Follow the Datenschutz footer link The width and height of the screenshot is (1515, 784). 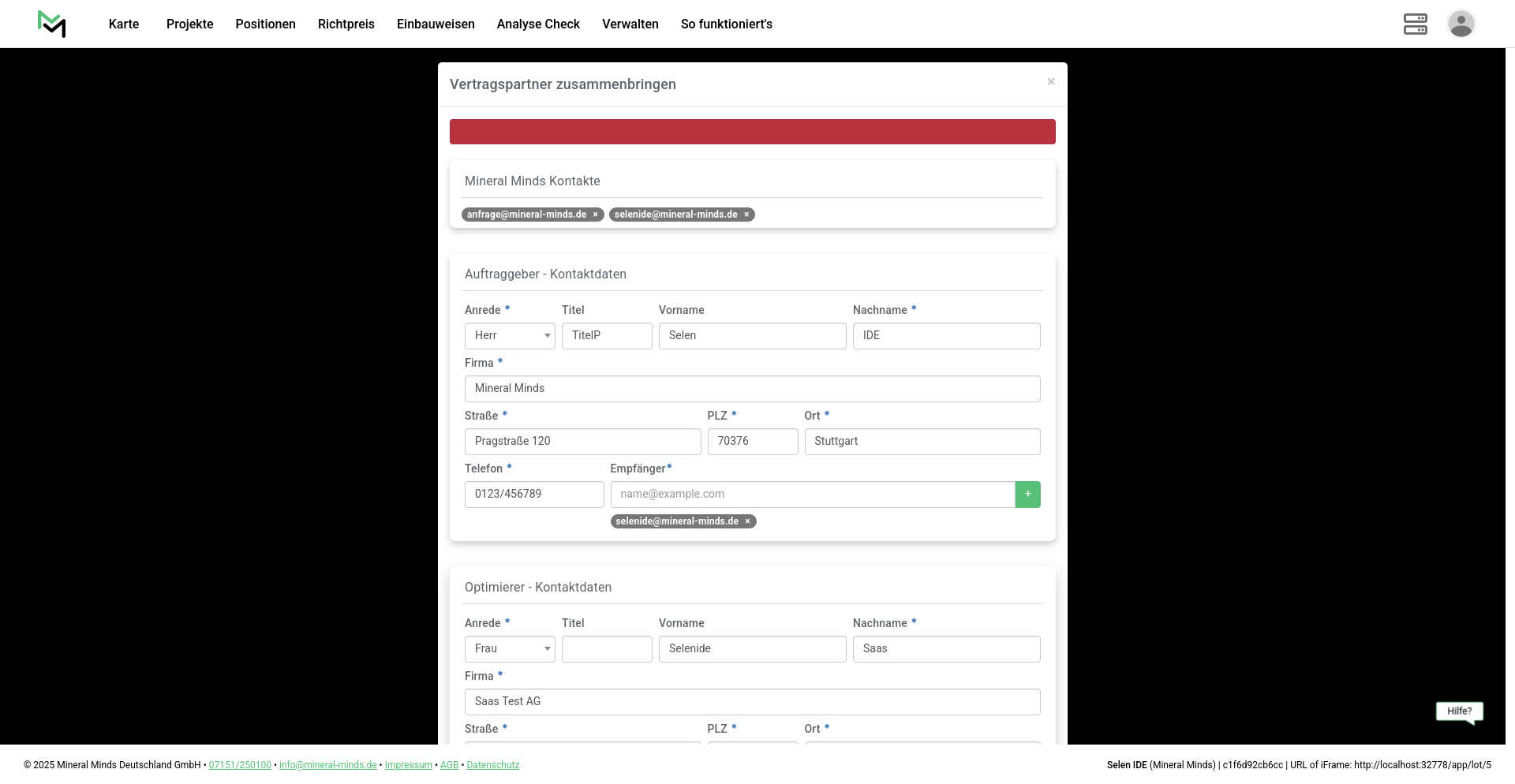click(492, 765)
